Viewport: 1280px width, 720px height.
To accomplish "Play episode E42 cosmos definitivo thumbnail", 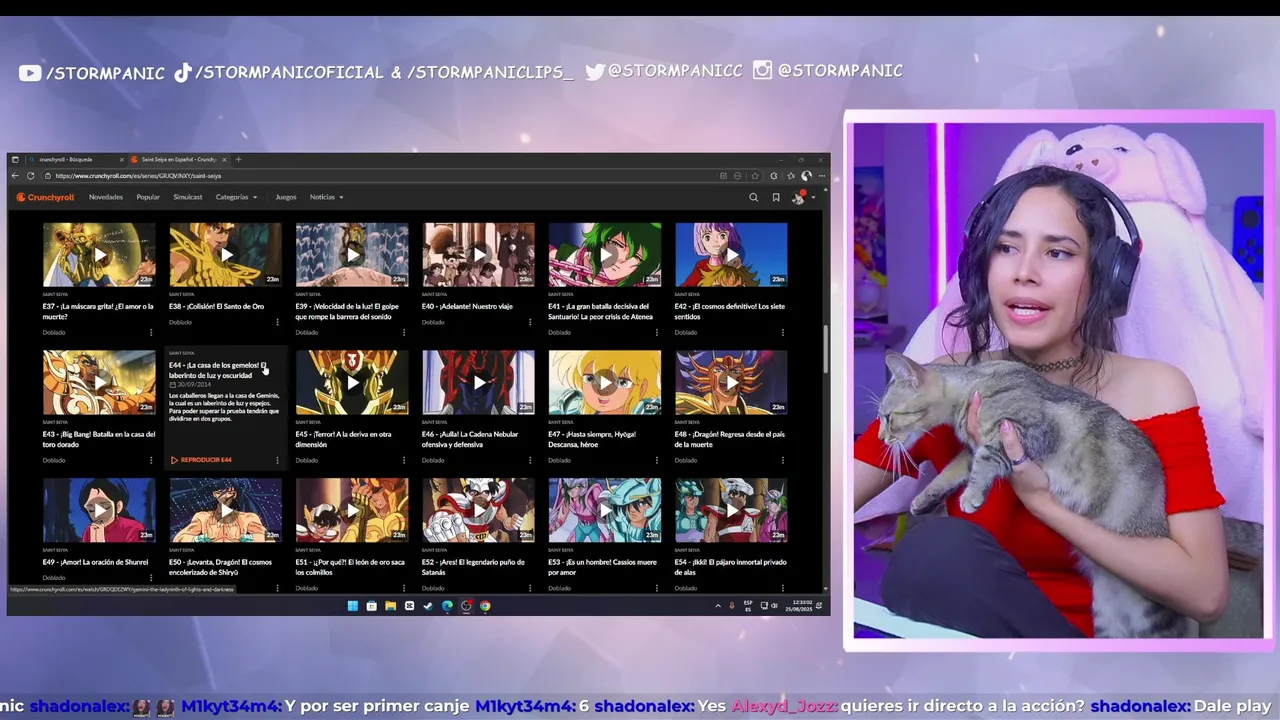I will tap(731, 255).
